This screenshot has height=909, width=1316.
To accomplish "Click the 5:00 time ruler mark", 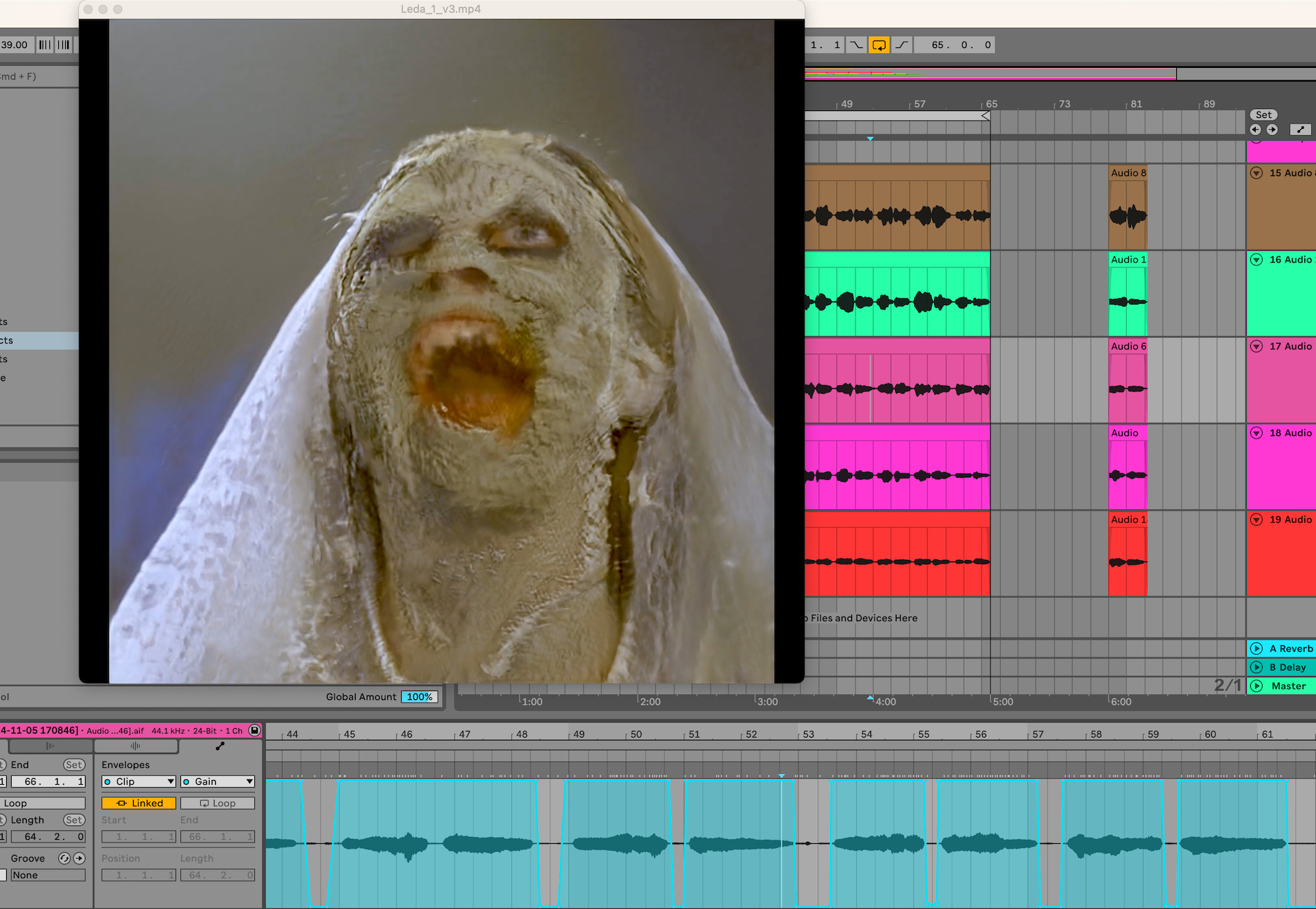I will pyautogui.click(x=1003, y=701).
